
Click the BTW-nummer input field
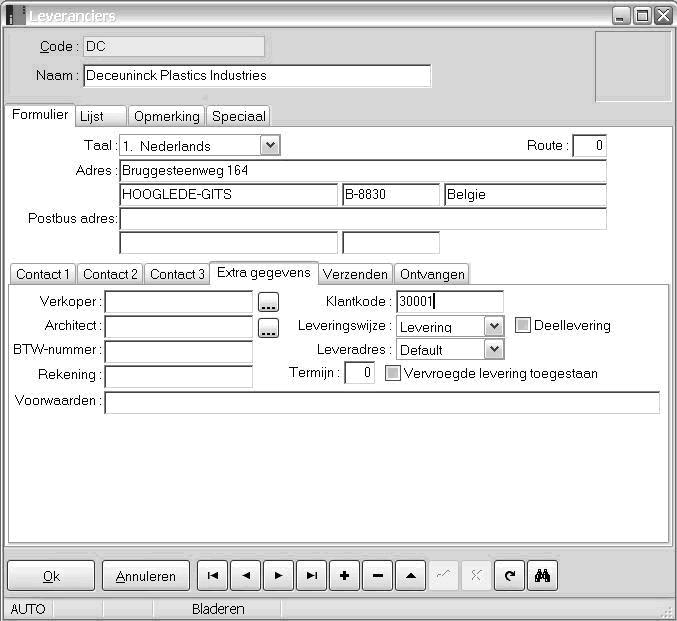(x=179, y=352)
